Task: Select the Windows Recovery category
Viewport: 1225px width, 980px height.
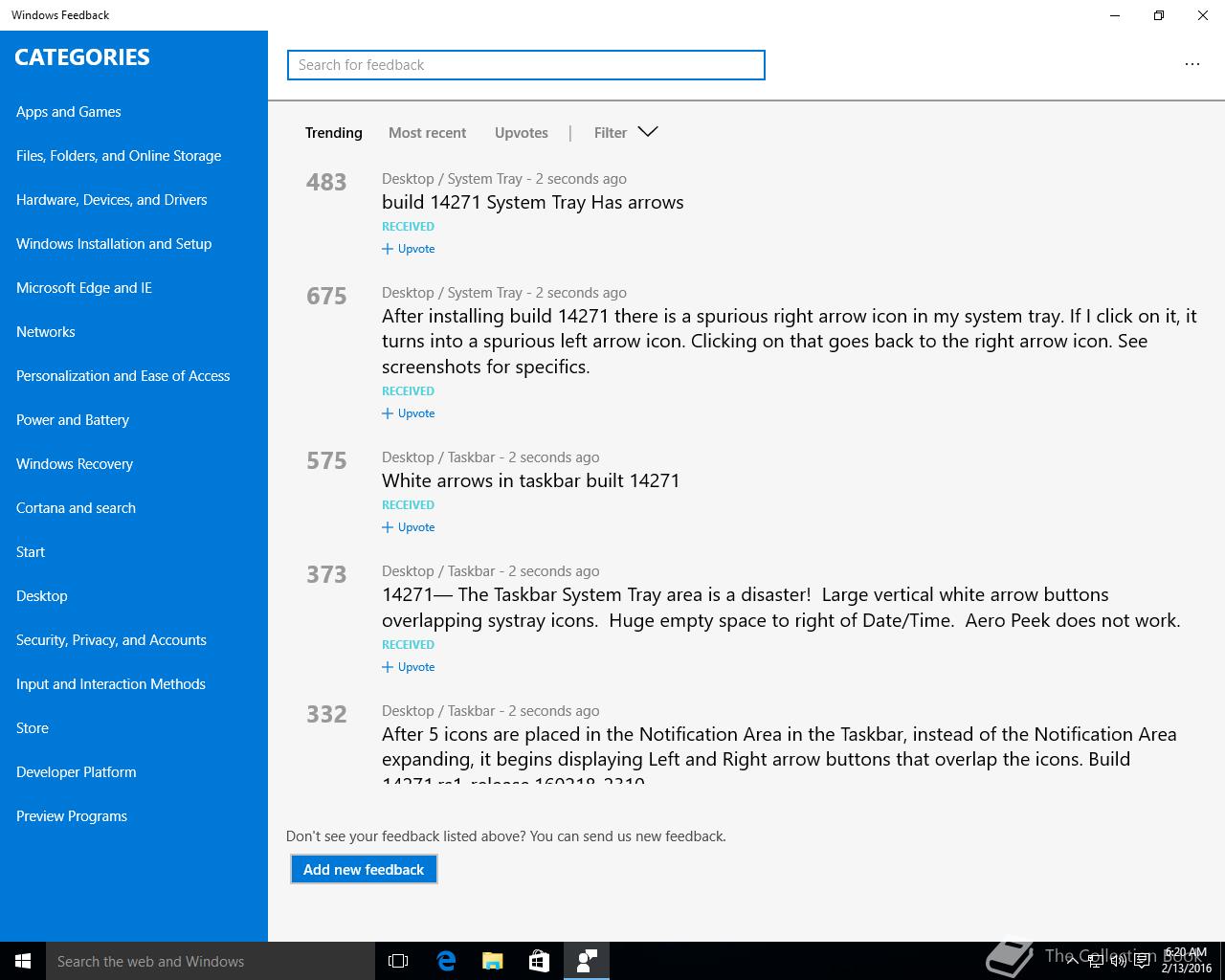Action: [75, 464]
